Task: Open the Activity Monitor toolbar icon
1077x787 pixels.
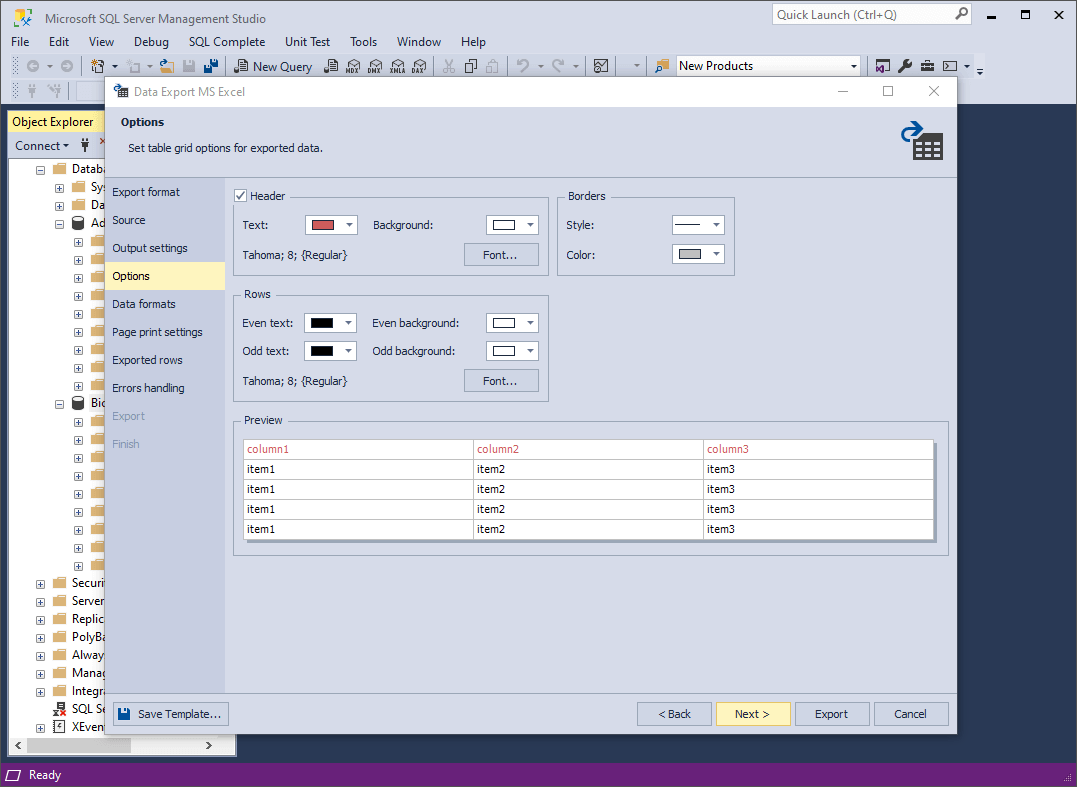Action: (601, 66)
